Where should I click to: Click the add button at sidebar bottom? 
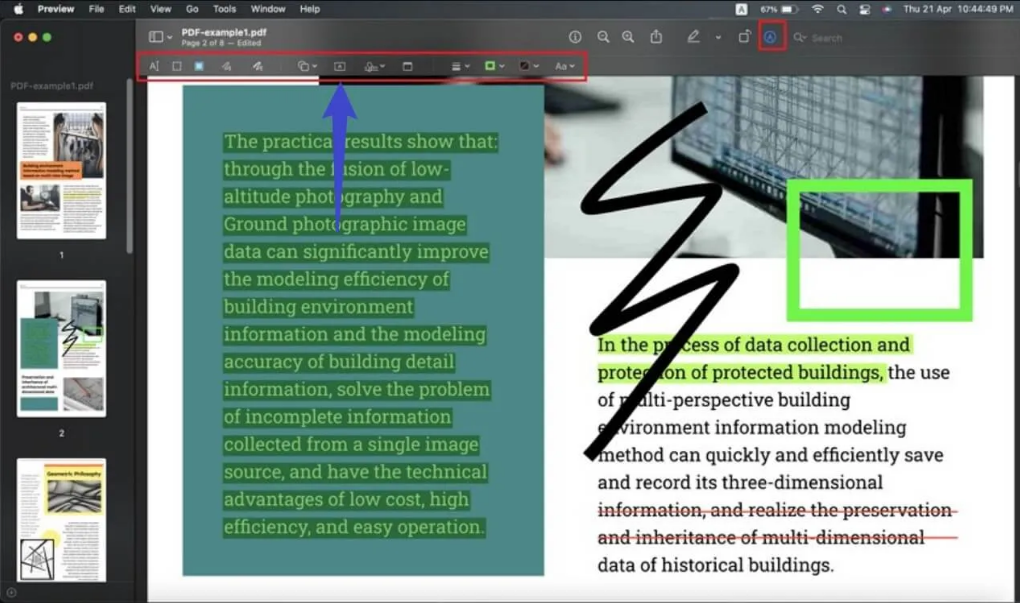point(11,593)
